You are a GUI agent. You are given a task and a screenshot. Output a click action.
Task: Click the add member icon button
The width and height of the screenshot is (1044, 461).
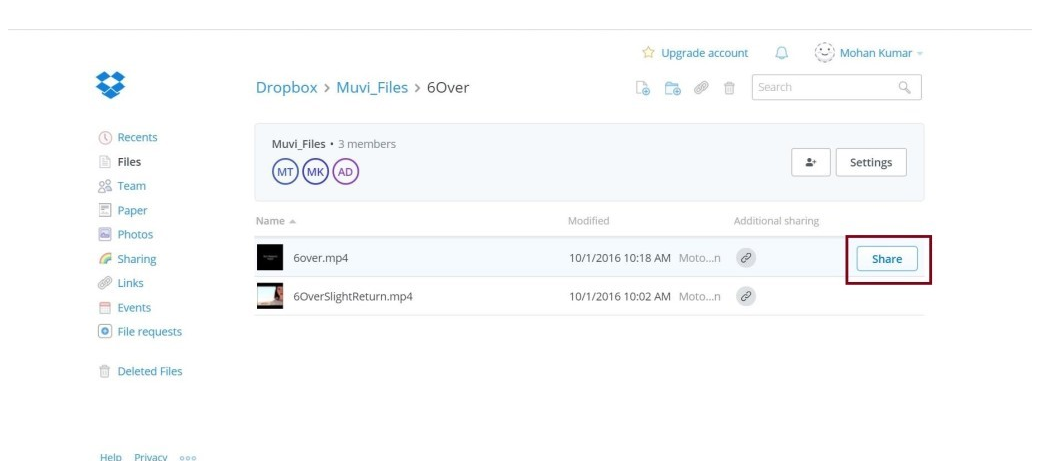point(810,163)
